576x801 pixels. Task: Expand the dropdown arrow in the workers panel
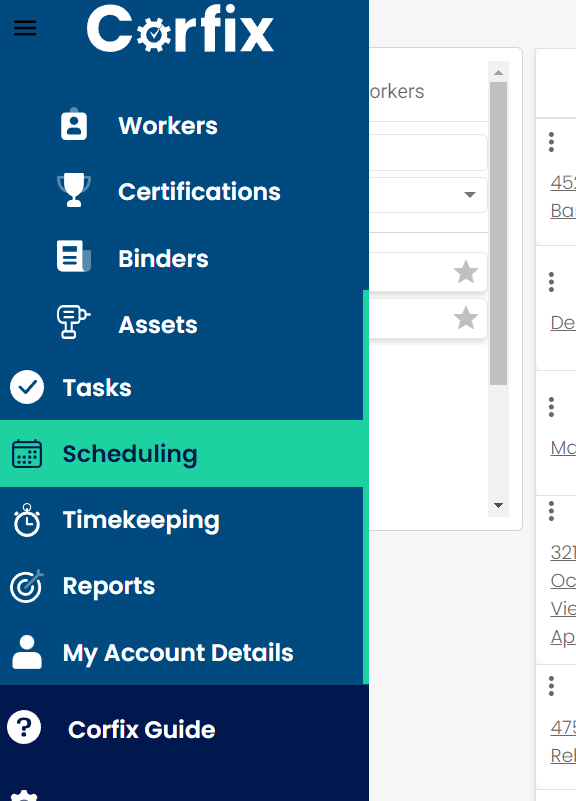(x=470, y=195)
